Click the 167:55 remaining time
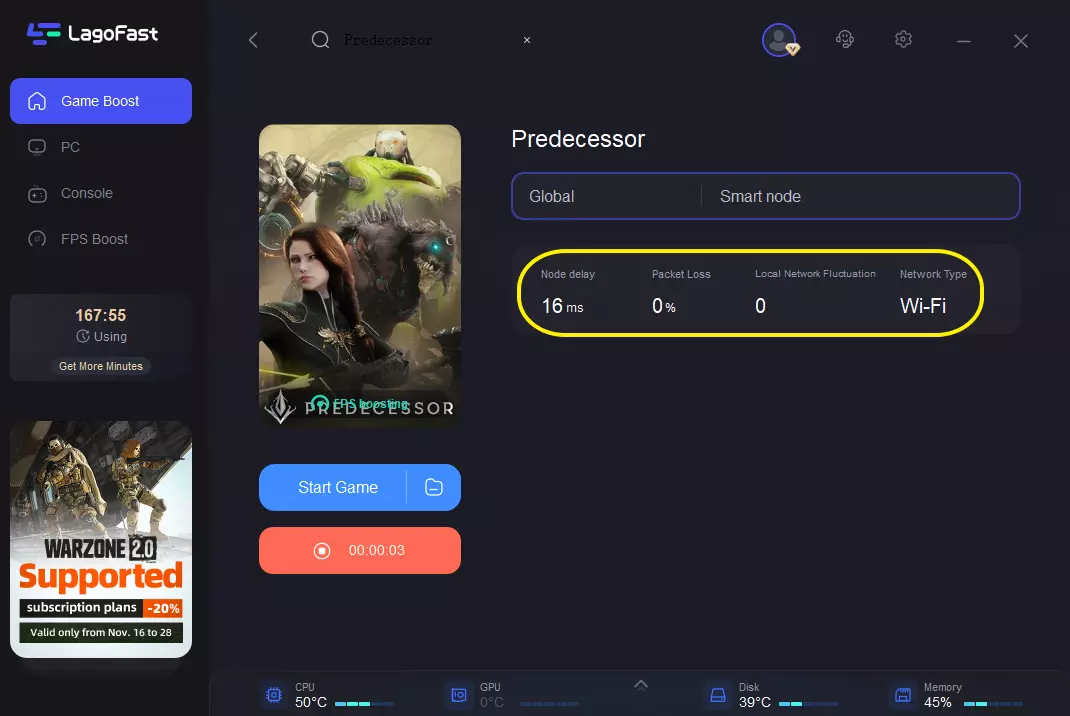1070x716 pixels. click(x=101, y=315)
